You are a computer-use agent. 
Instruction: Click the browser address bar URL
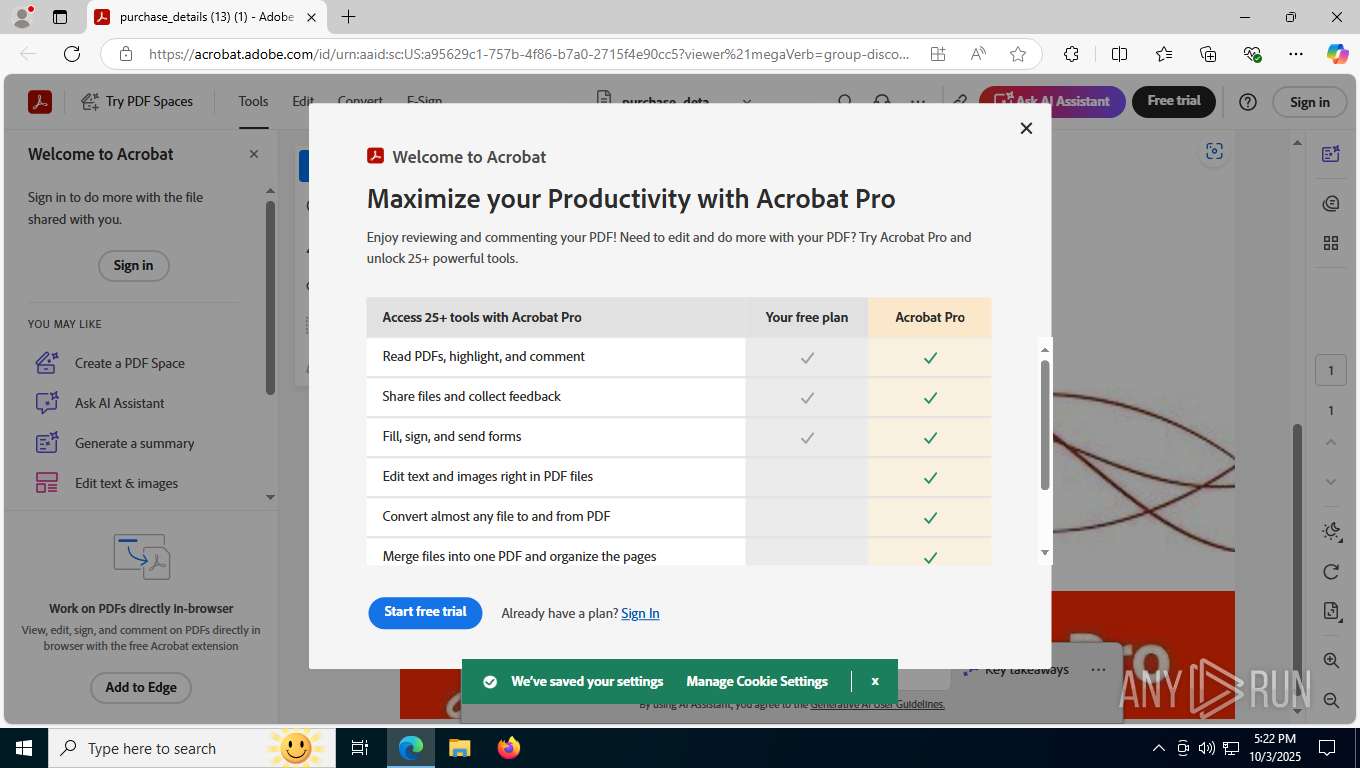529,54
